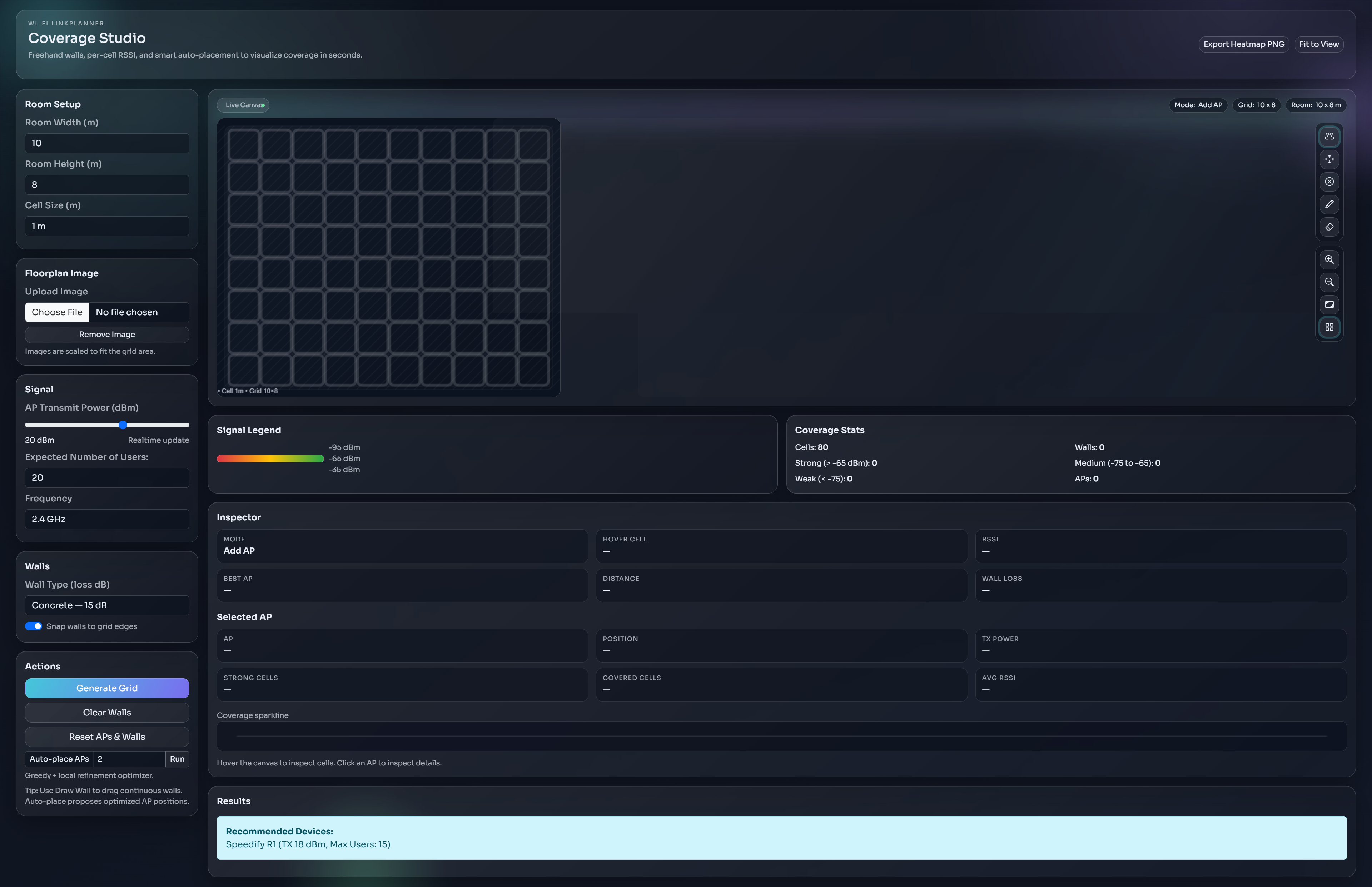Adjust the AP Transmit Power slider
The image size is (1372, 887).
123,425
